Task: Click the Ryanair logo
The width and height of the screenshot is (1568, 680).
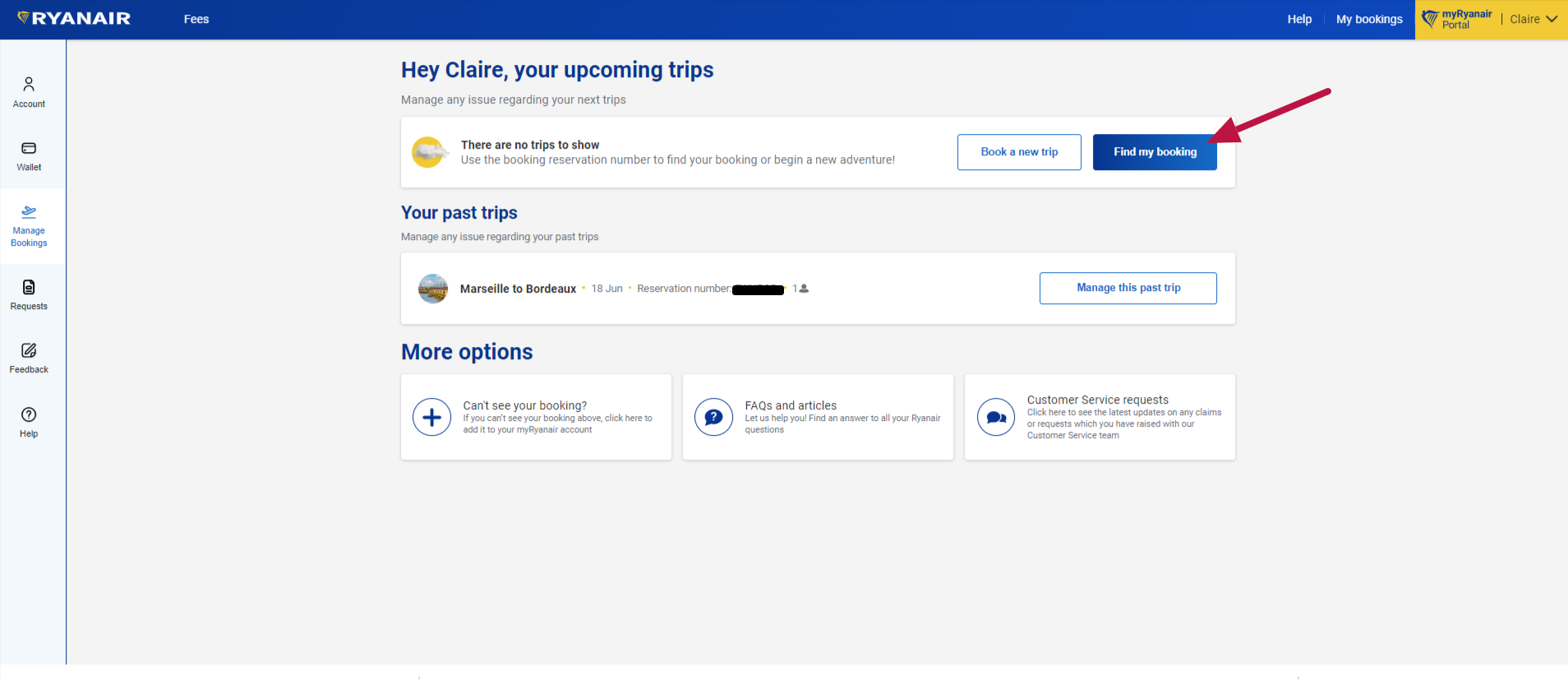Action: click(x=74, y=19)
